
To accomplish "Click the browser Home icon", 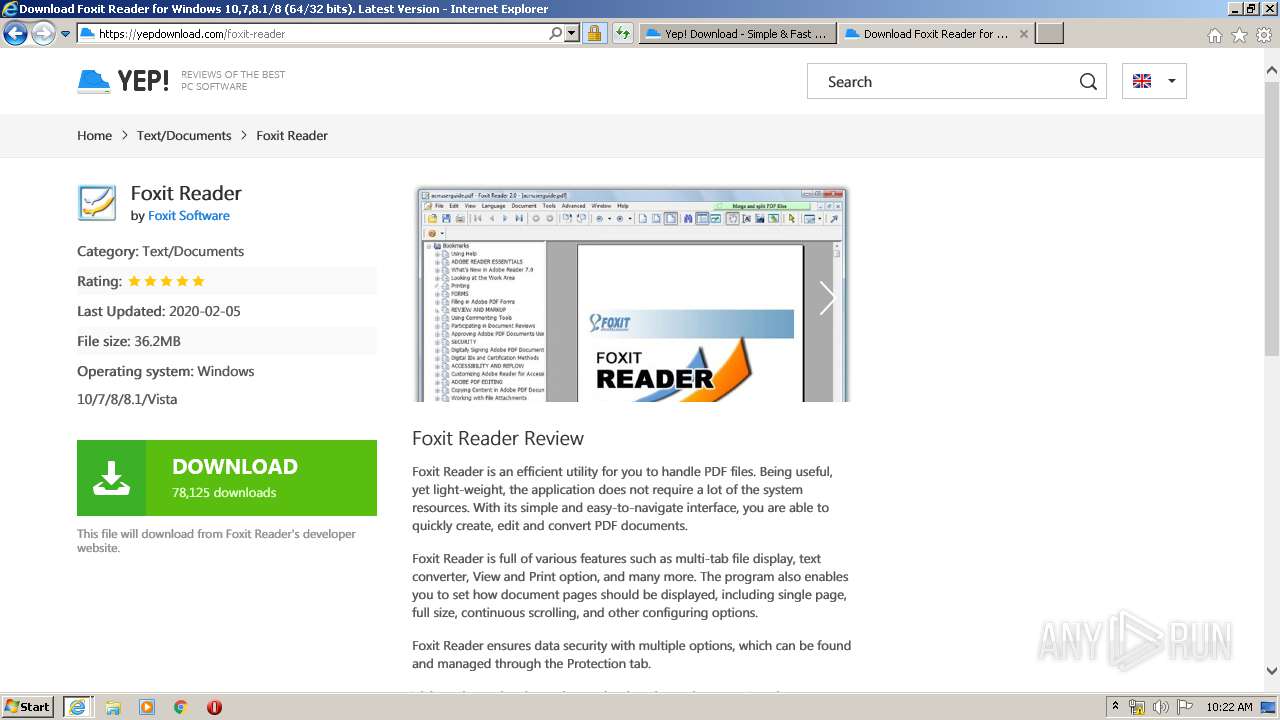I will click(x=1214, y=35).
